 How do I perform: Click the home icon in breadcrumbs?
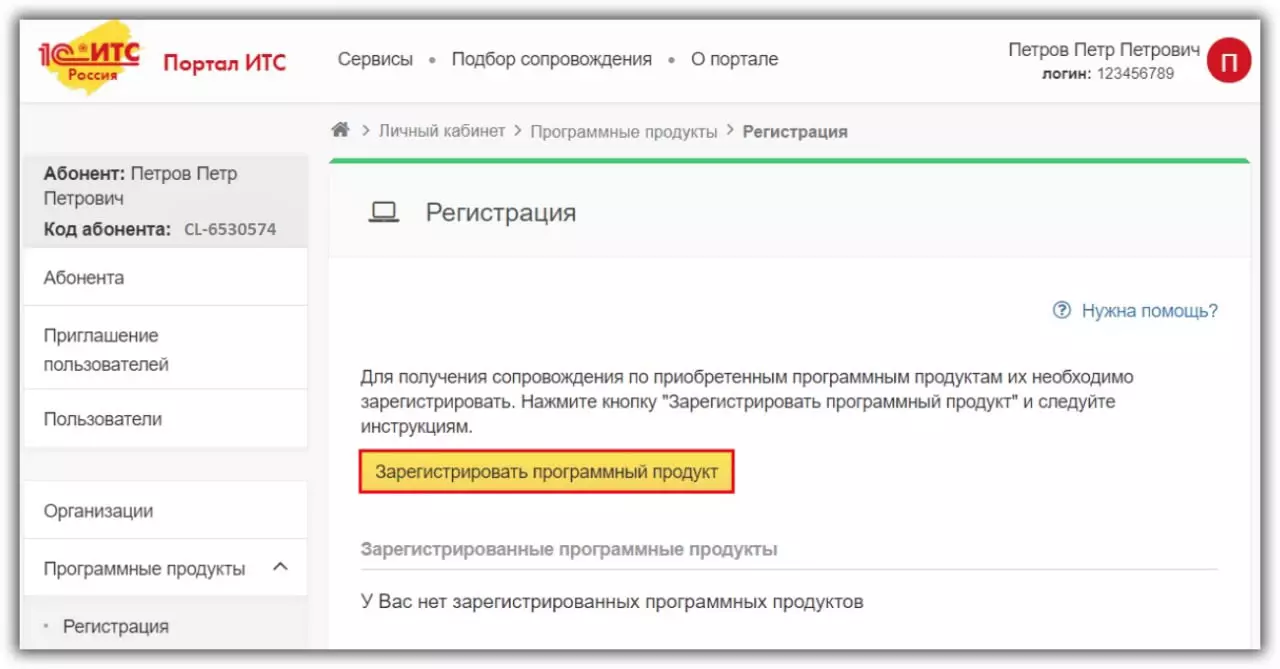(341, 131)
